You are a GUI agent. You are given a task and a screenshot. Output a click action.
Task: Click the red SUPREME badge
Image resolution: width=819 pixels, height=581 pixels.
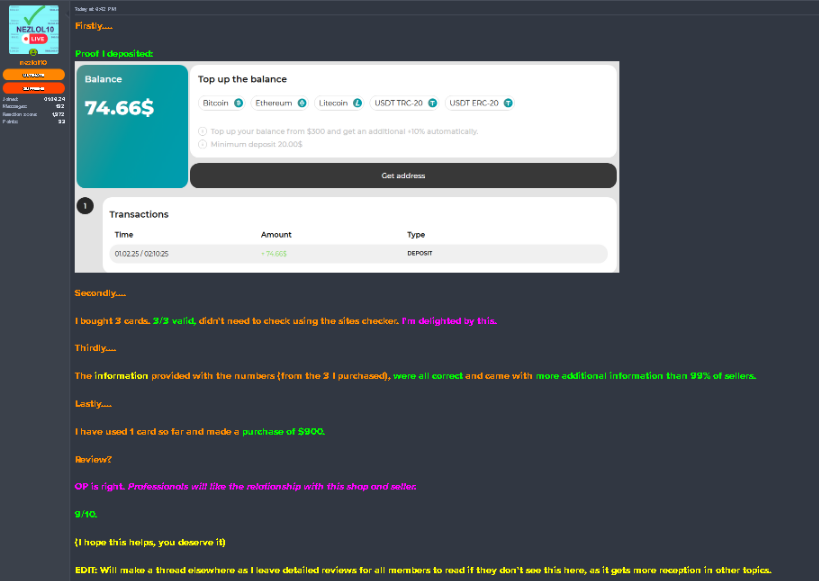(x=33, y=88)
